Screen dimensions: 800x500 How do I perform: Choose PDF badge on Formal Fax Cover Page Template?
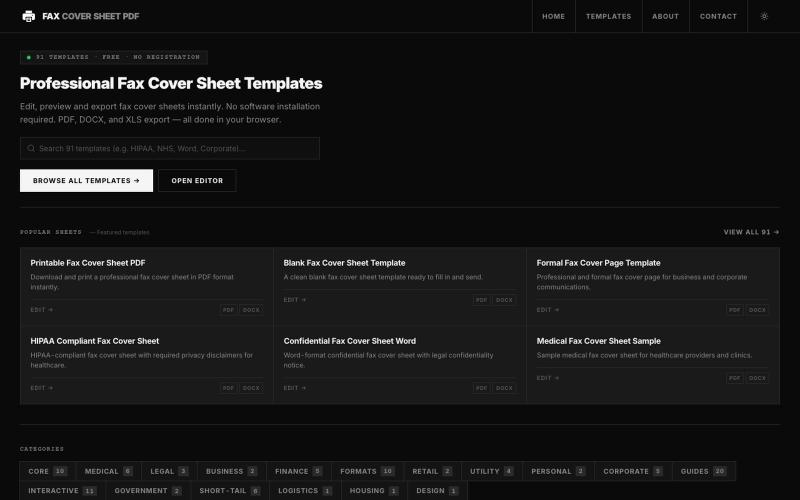734,310
